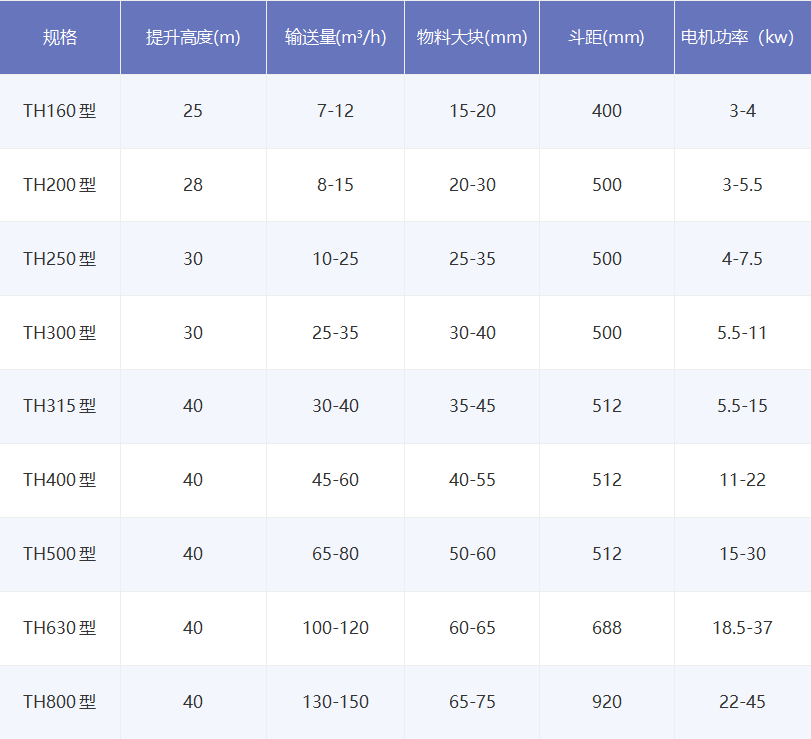This screenshot has width=811, height=739.
Task: Click the 100-120 conveying capacity cell
Action: coord(333,628)
